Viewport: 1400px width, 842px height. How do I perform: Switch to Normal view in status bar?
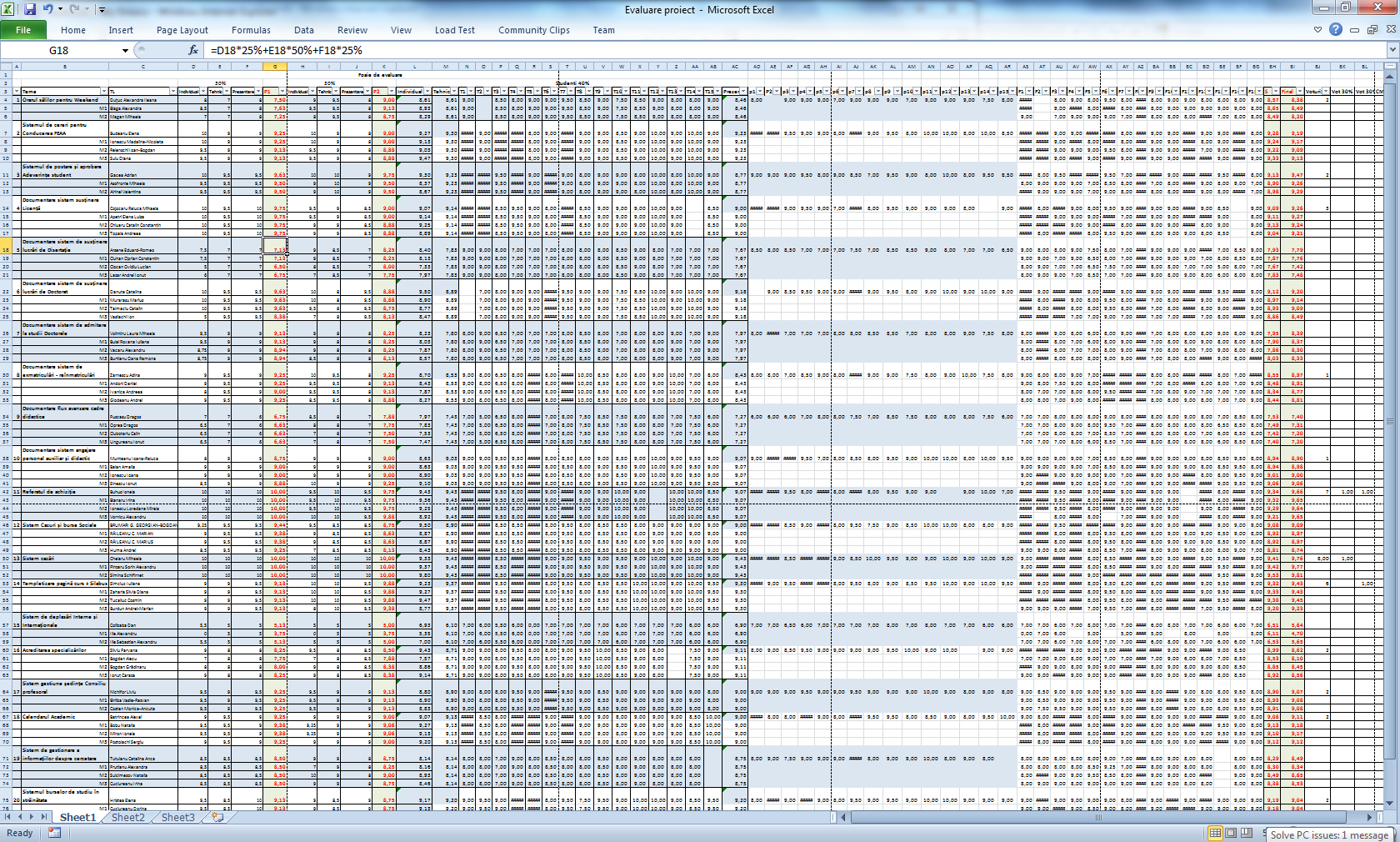coord(1215,833)
